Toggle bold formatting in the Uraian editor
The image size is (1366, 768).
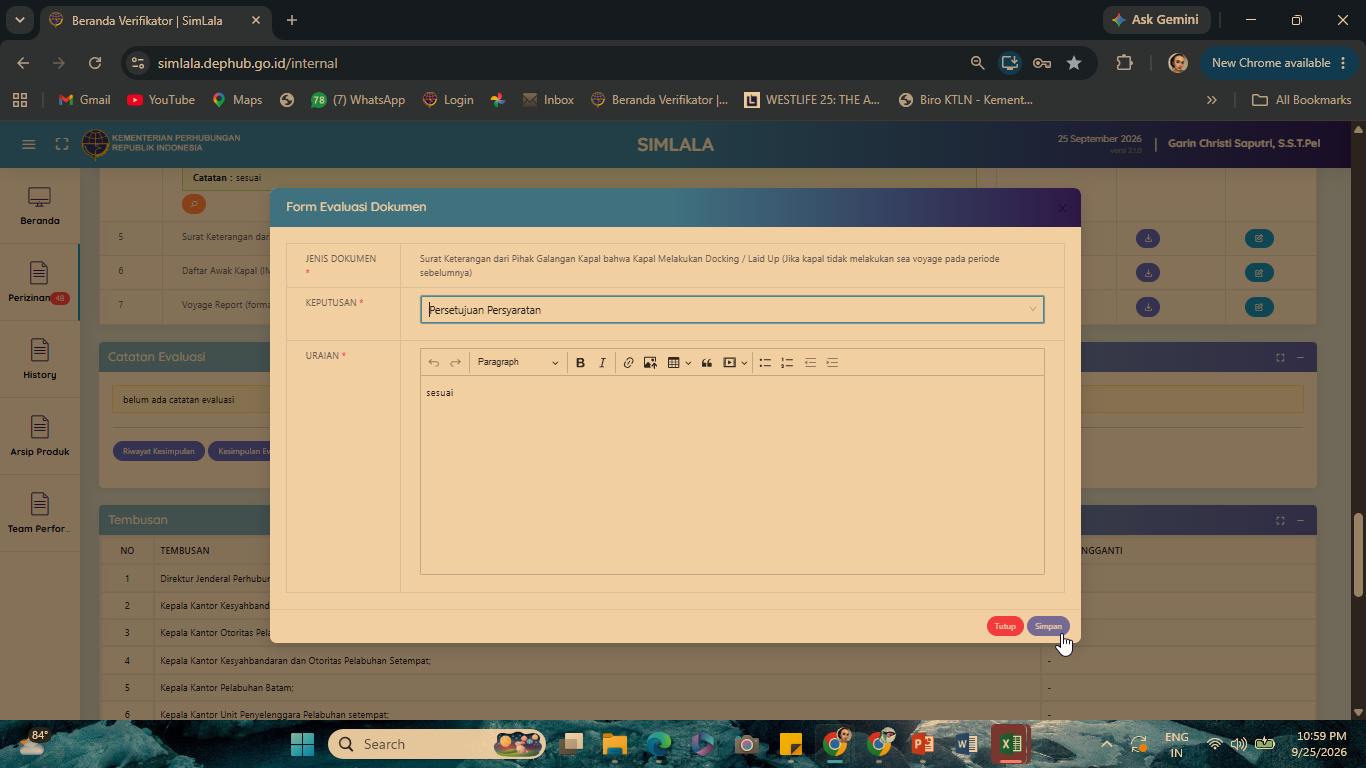click(x=580, y=362)
